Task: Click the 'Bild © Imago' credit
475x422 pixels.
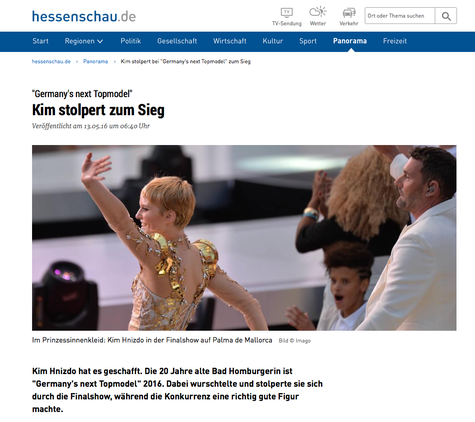Action: [x=295, y=341]
